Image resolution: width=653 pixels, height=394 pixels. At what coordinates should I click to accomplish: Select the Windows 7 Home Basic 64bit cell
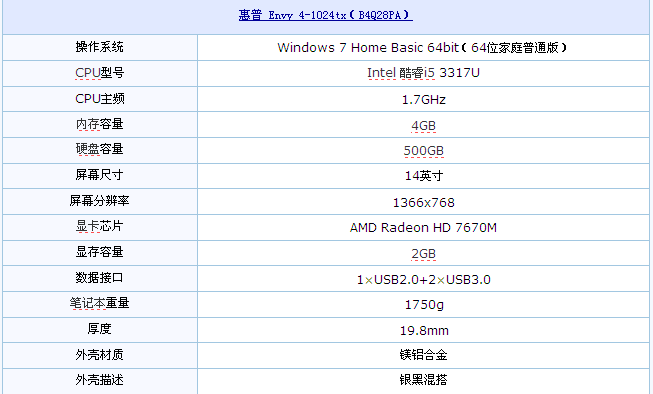click(x=423, y=47)
